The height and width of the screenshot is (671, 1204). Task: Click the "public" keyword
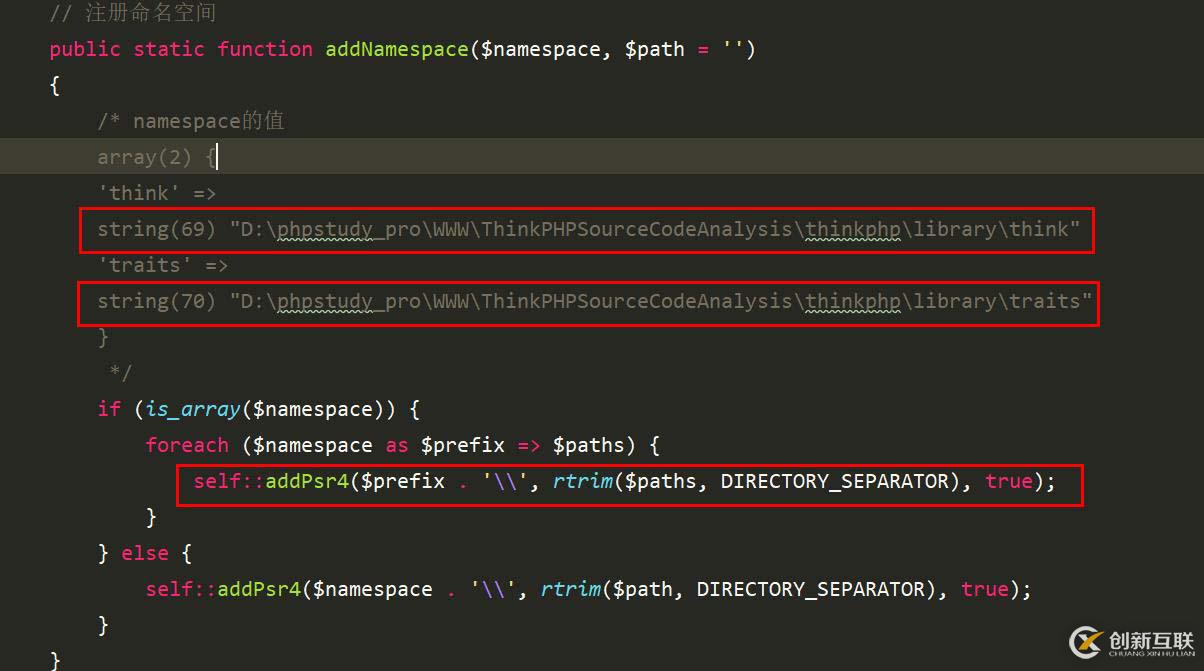[x=85, y=49]
